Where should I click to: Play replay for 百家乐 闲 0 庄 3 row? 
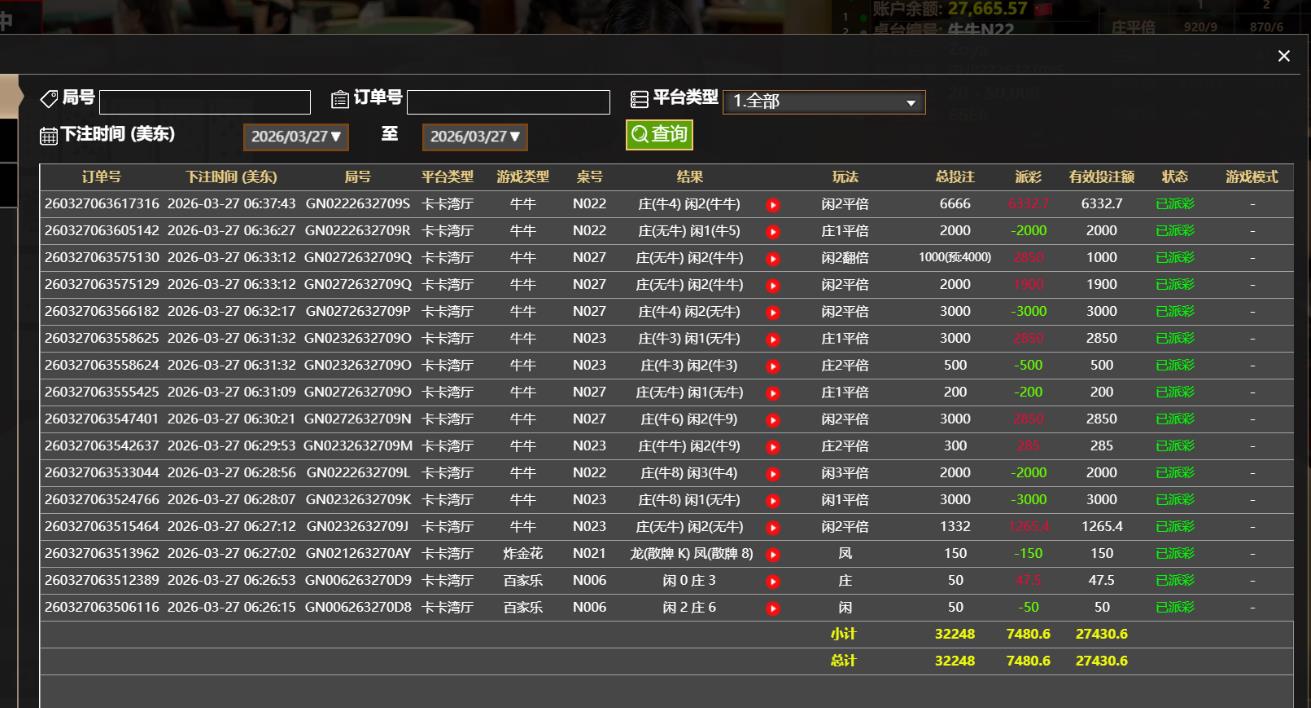[x=772, y=581]
